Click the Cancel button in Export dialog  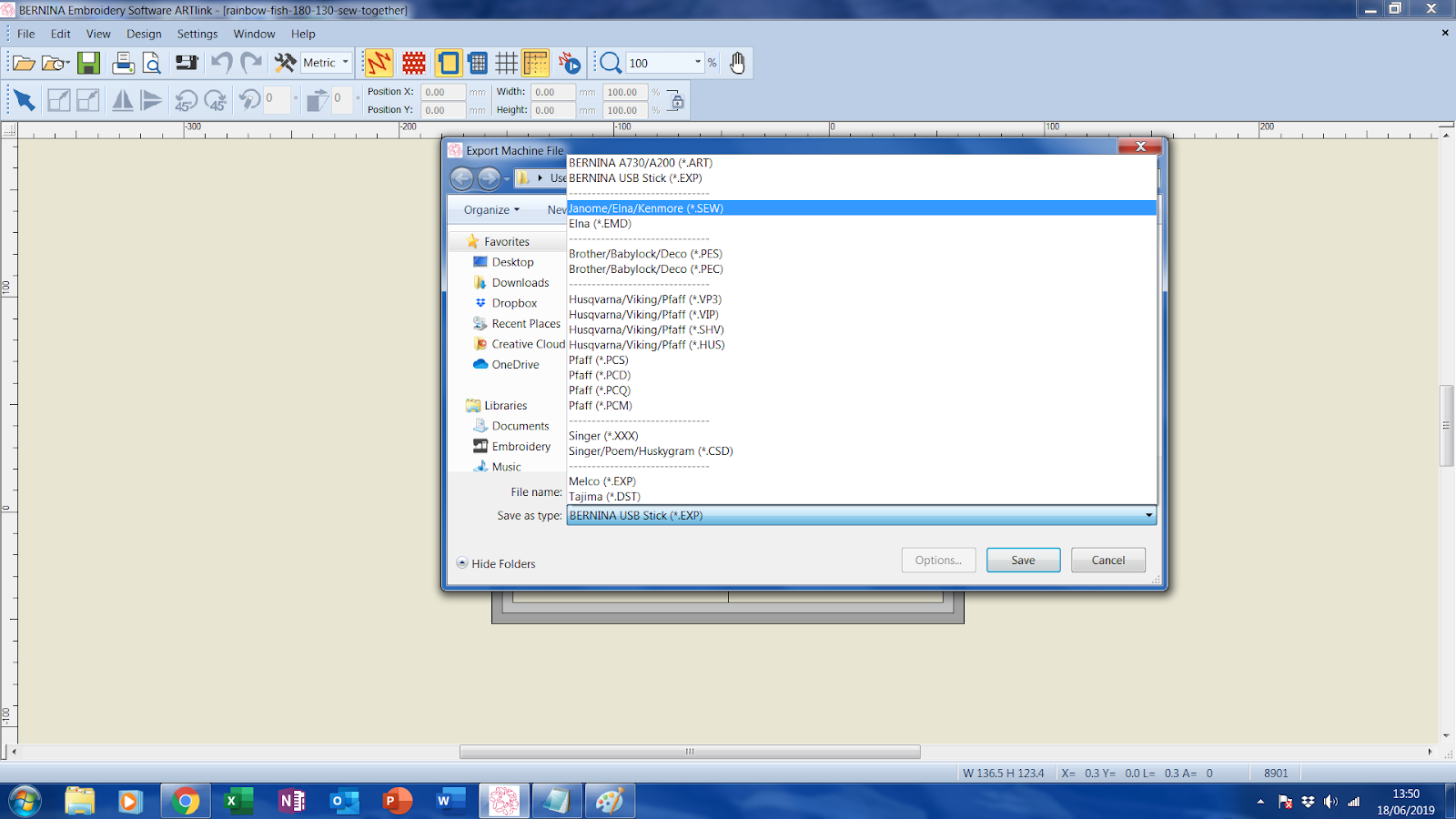[x=1107, y=560]
